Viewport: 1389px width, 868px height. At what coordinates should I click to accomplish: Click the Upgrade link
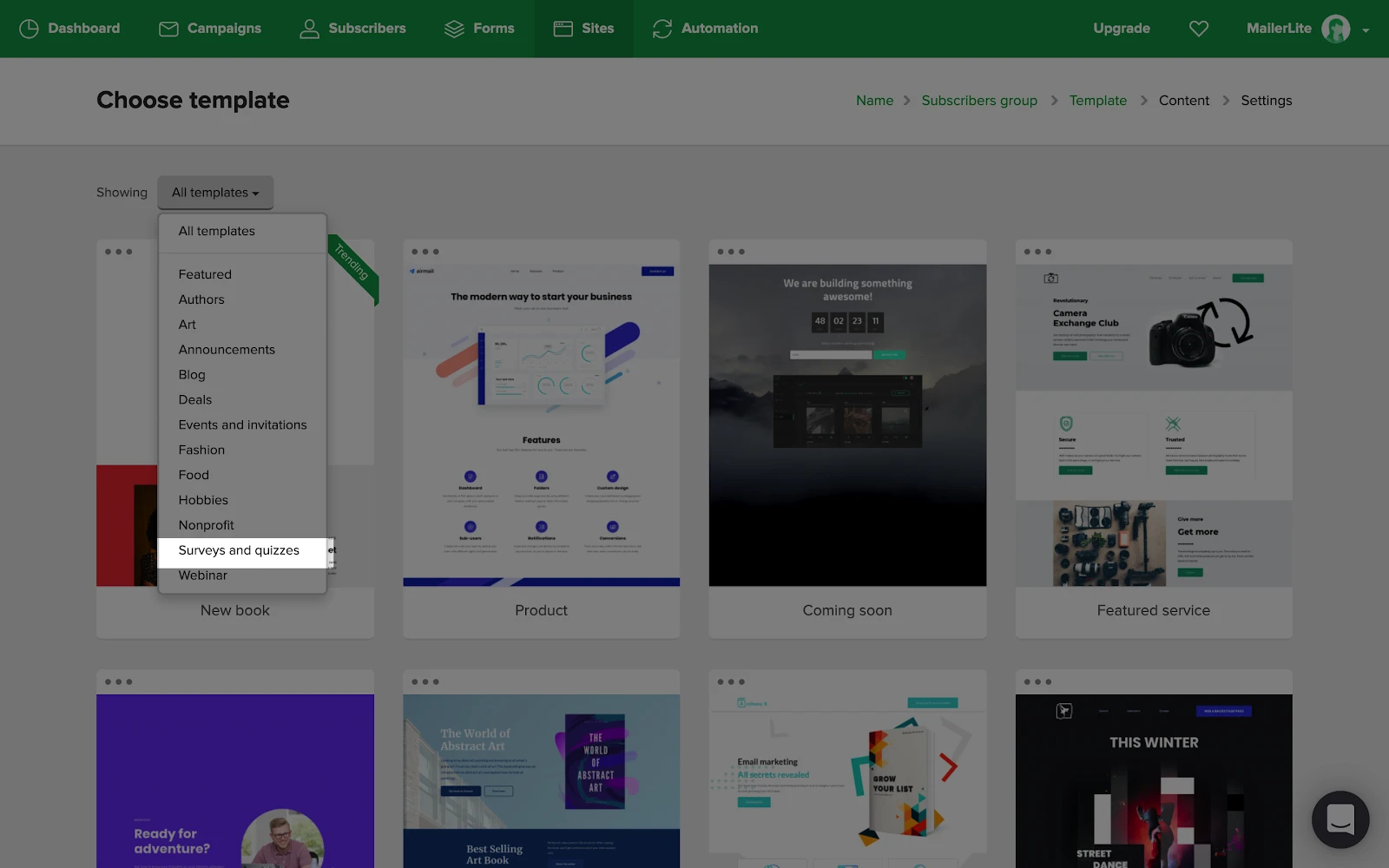[x=1122, y=29]
